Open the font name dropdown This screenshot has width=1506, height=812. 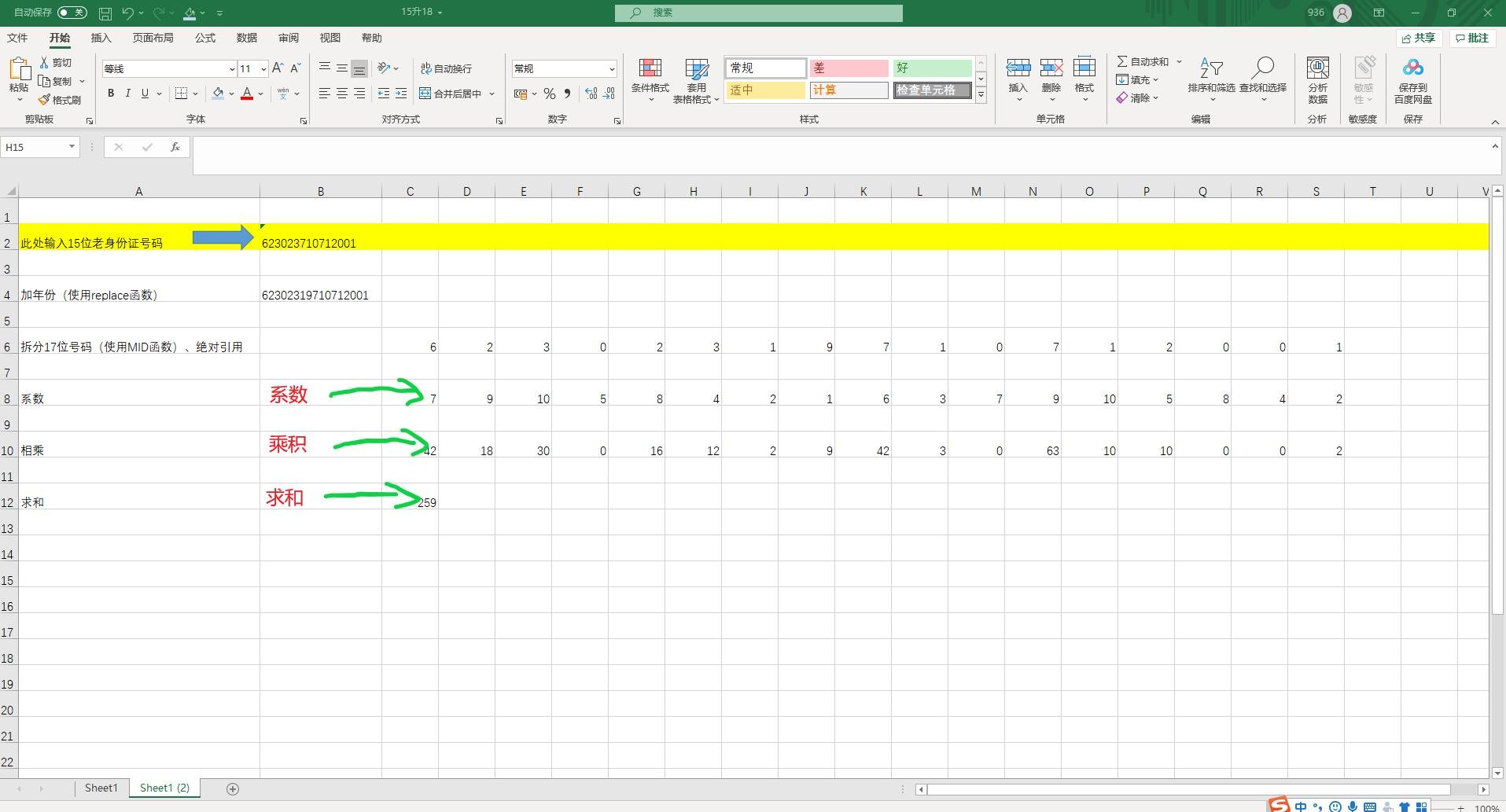click(x=231, y=69)
